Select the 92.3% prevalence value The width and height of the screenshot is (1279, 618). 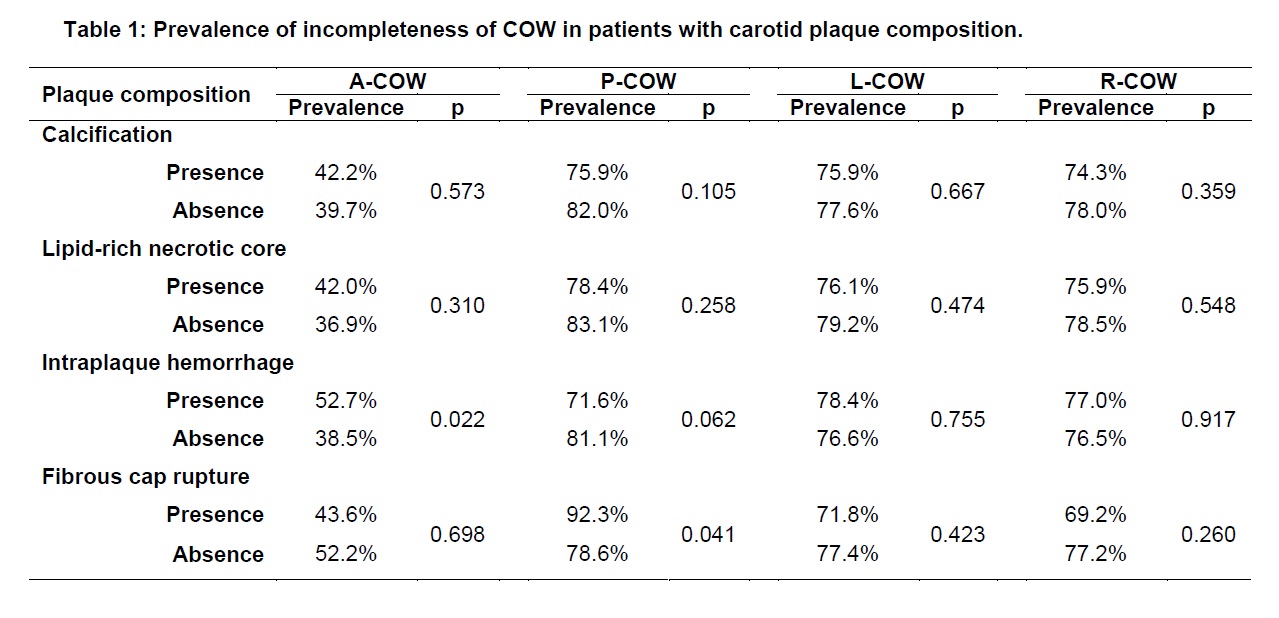(x=597, y=515)
